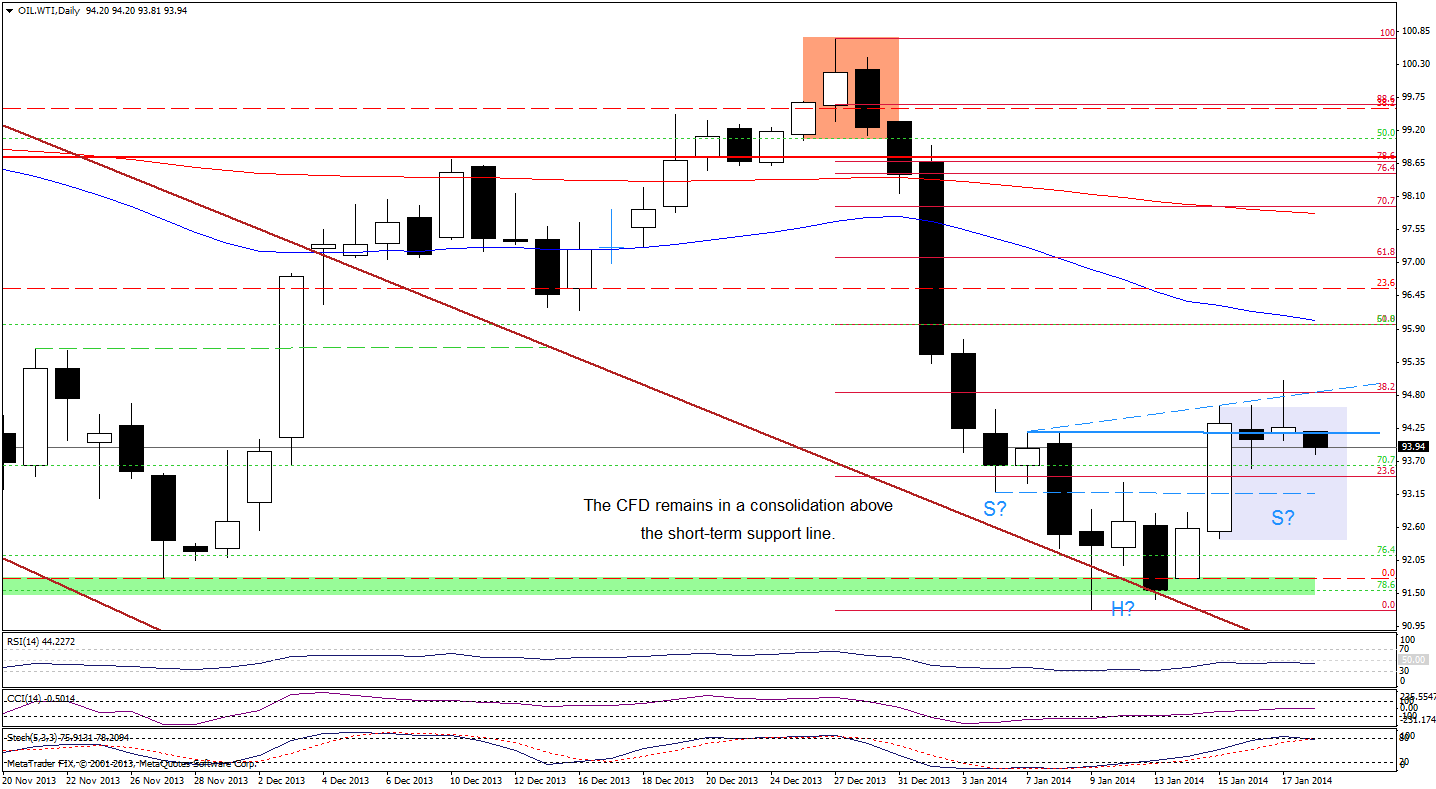Select the Fibonacci 100 level label at top
This screenshot has width=1436, height=789.
coord(1387,33)
